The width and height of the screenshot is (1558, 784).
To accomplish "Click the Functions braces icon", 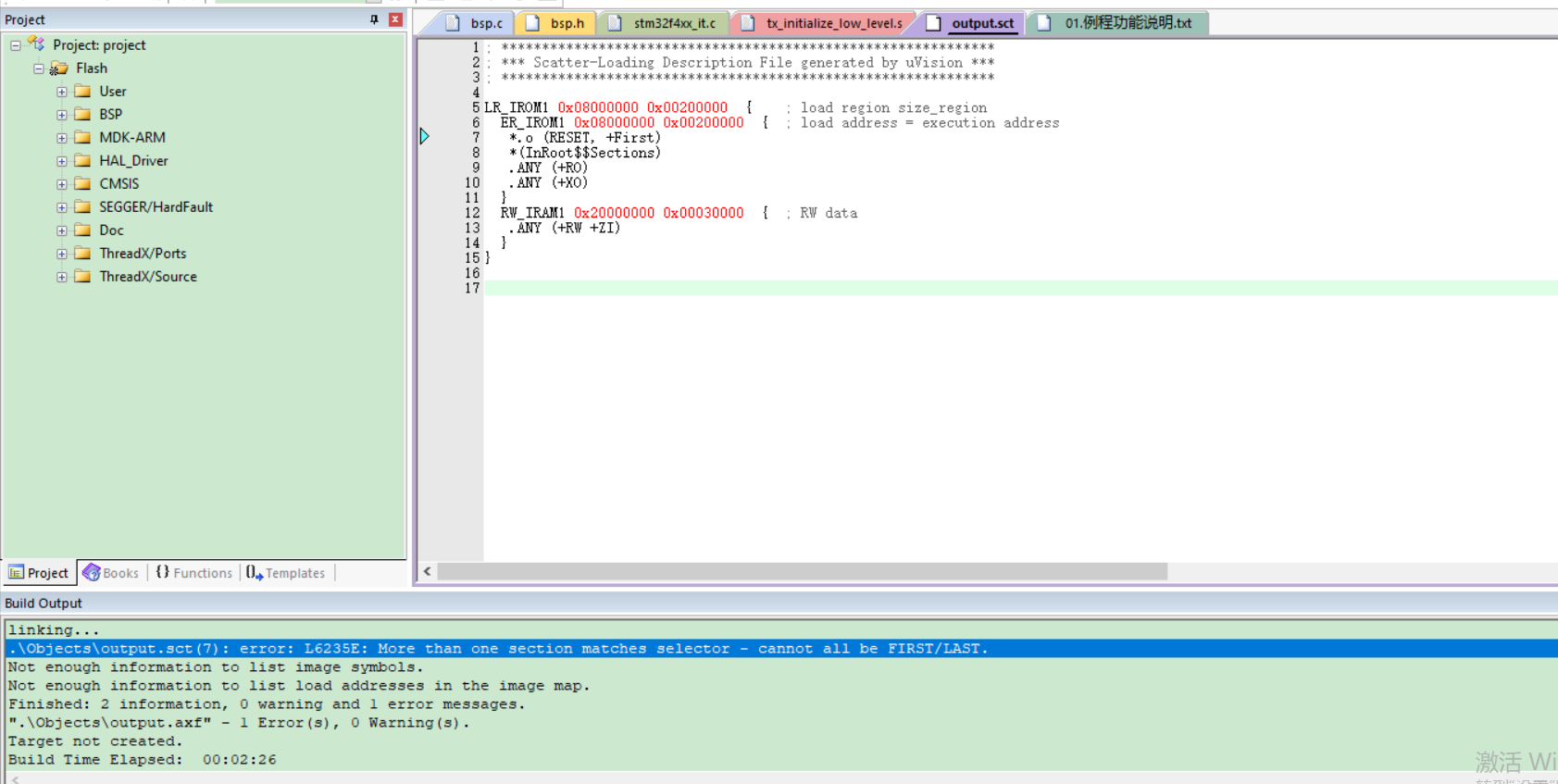I will click(162, 572).
